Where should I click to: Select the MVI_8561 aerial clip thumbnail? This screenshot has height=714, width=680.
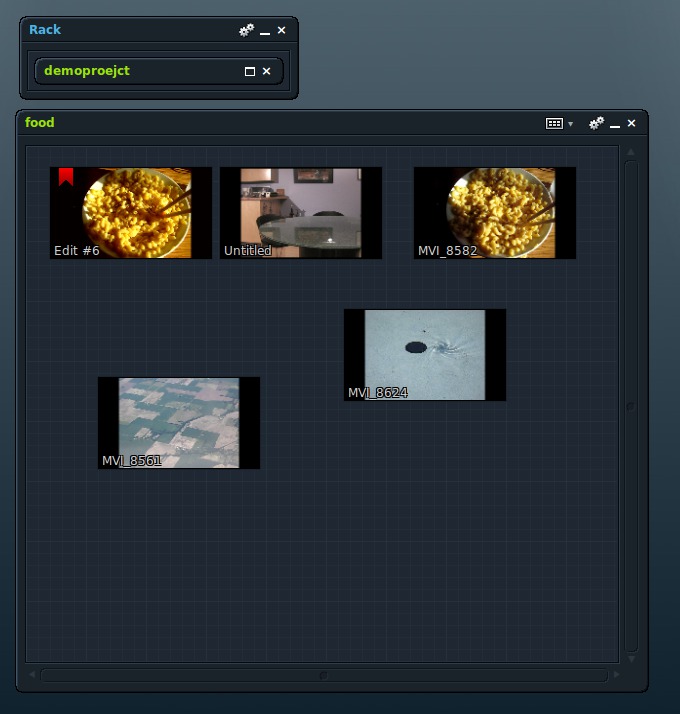coord(178,422)
